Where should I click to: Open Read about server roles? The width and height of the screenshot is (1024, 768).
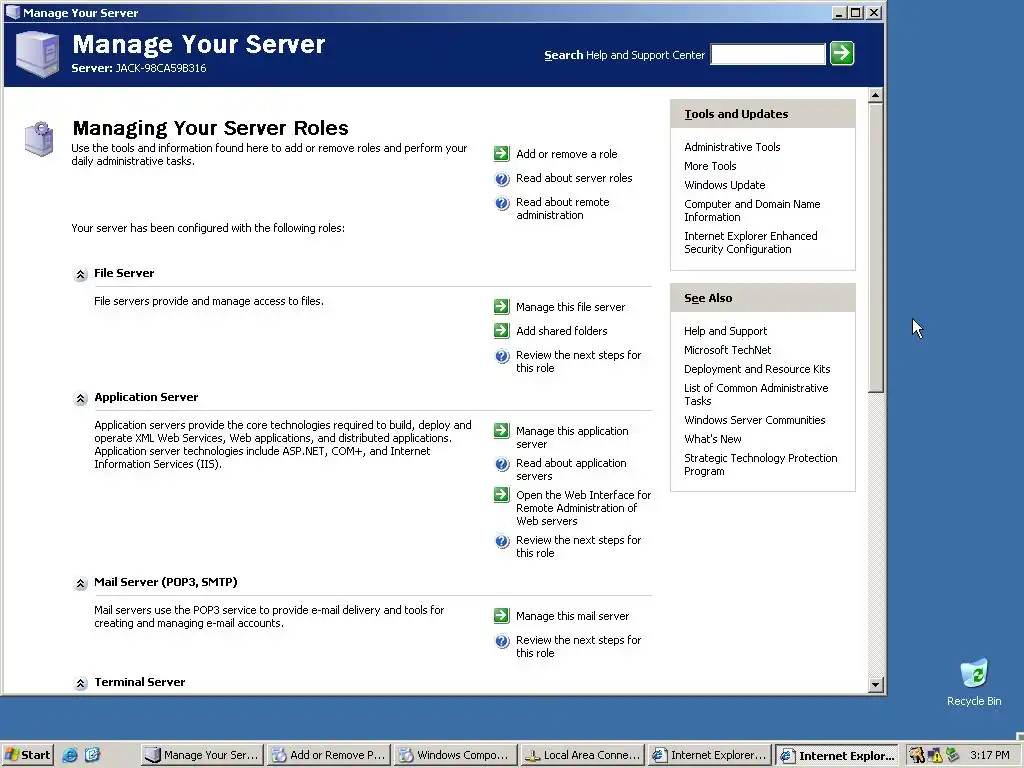[574, 178]
